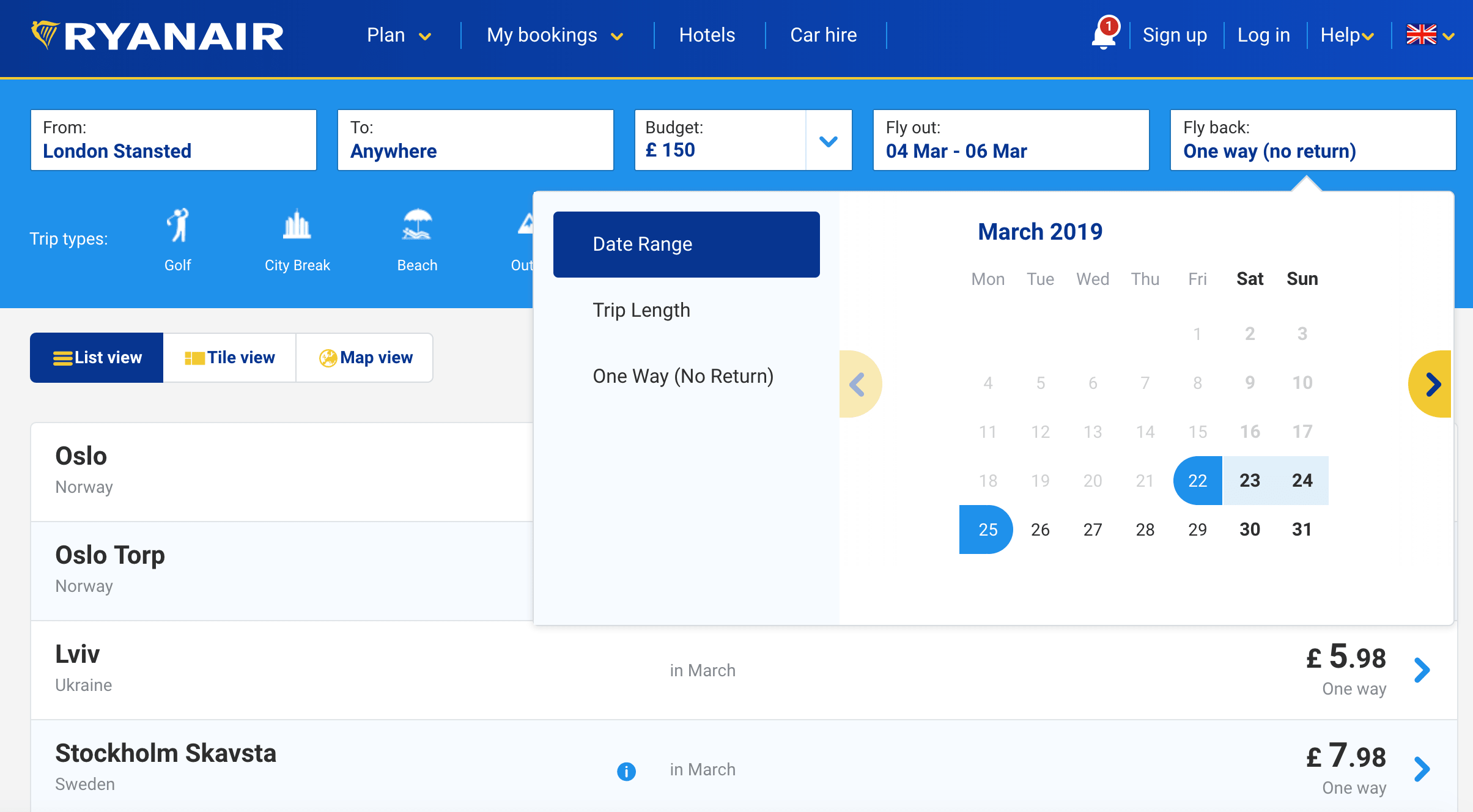Pick March 28 in the calendar
The image size is (1473, 812).
pyautogui.click(x=1145, y=530)
